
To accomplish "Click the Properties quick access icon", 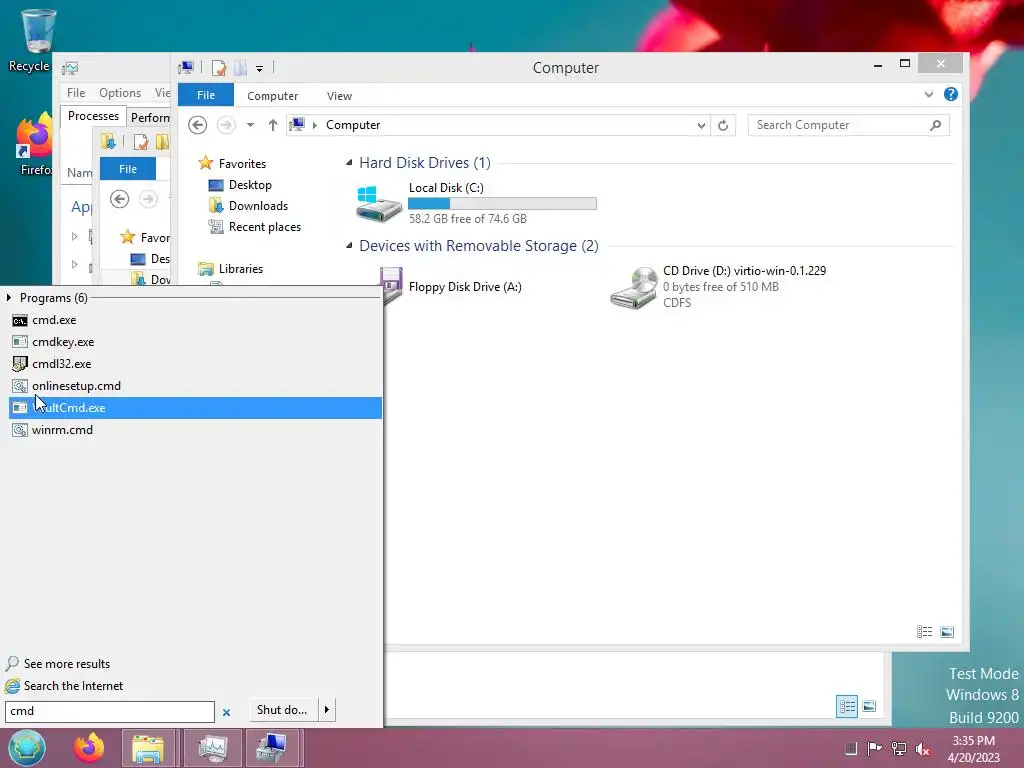I will point(219,68).
